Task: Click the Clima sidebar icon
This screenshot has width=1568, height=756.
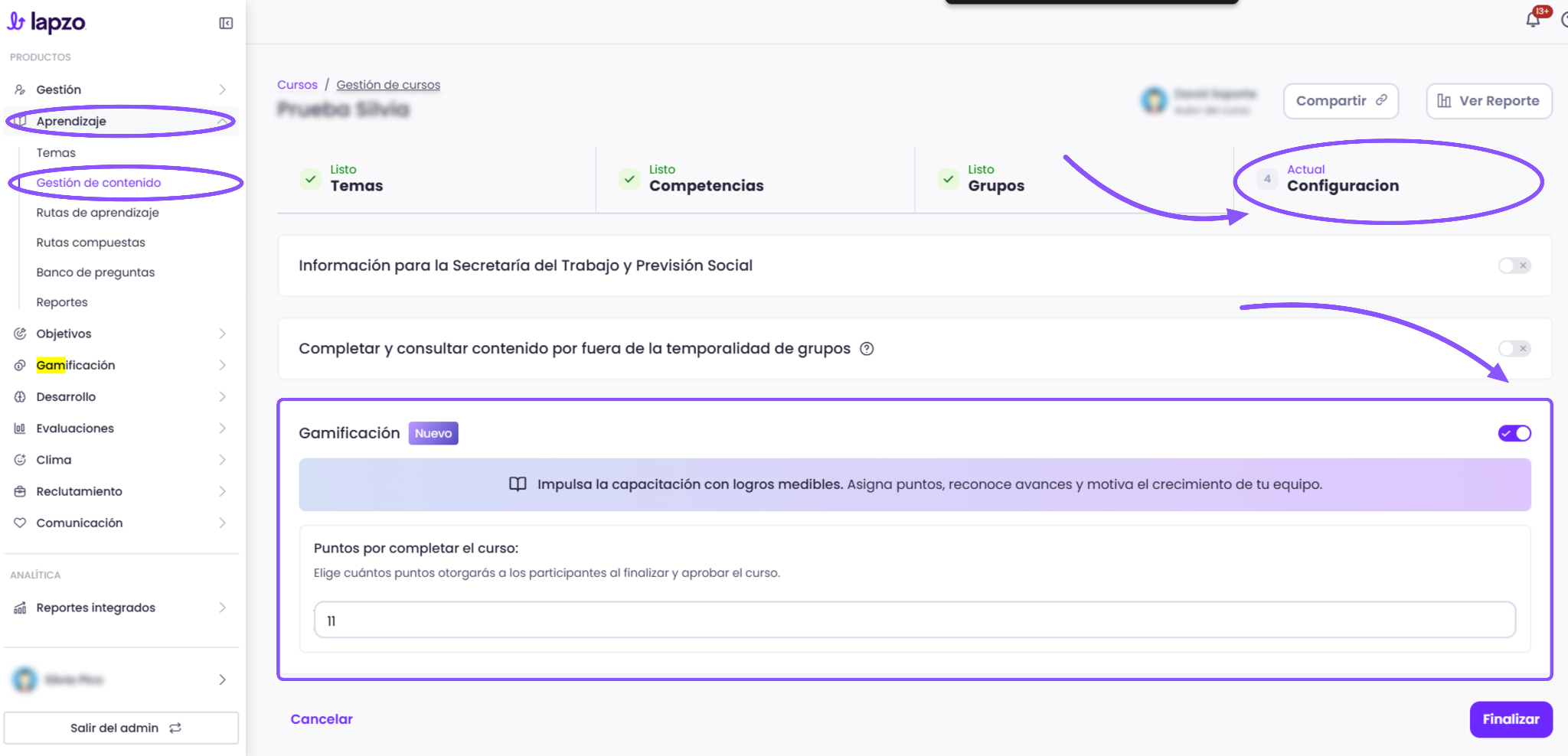Action: pos(20,460)
